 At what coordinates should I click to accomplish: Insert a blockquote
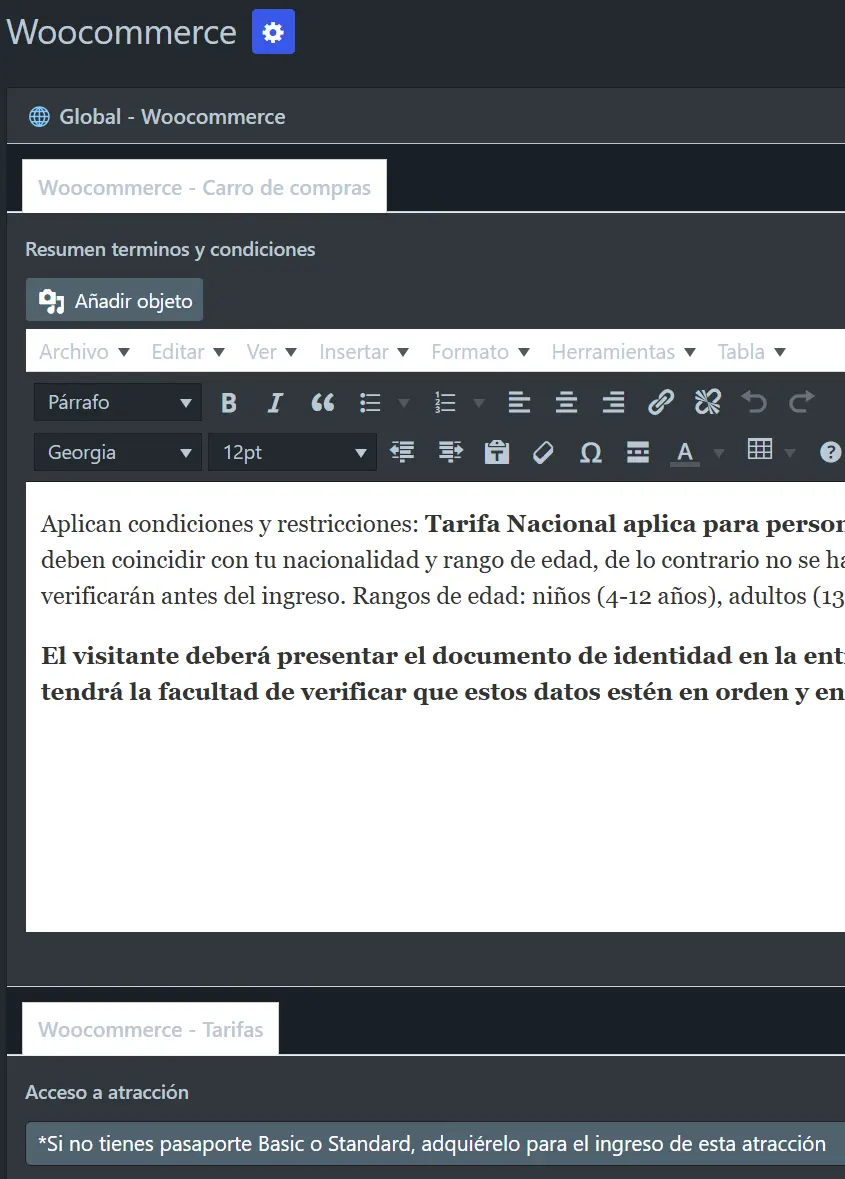click(x=322, y=403)
